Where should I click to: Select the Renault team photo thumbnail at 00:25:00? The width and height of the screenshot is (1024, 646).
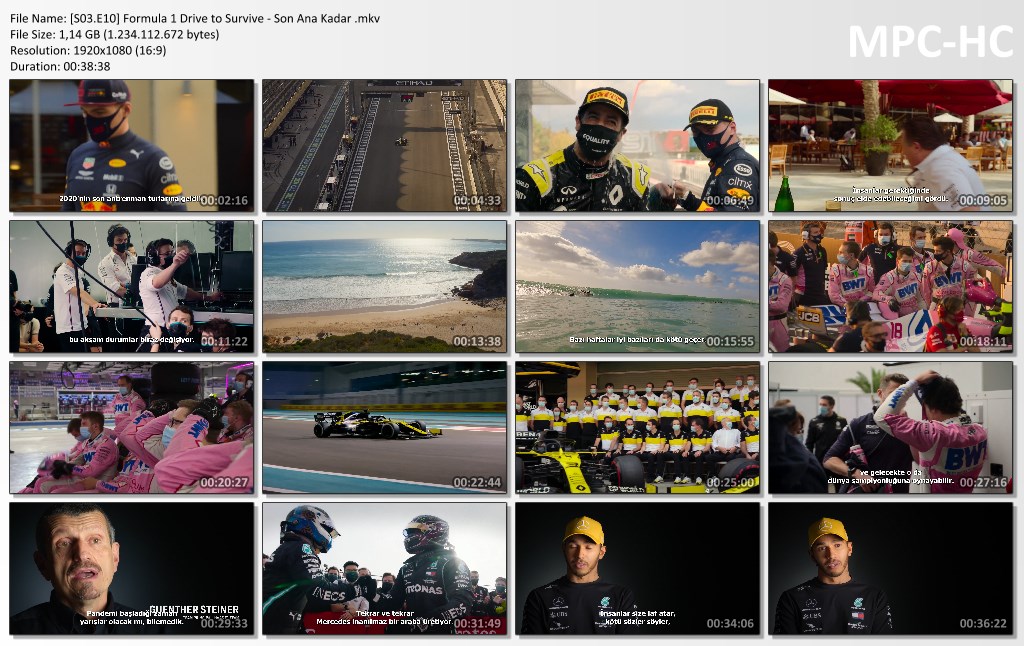[637, 428]
